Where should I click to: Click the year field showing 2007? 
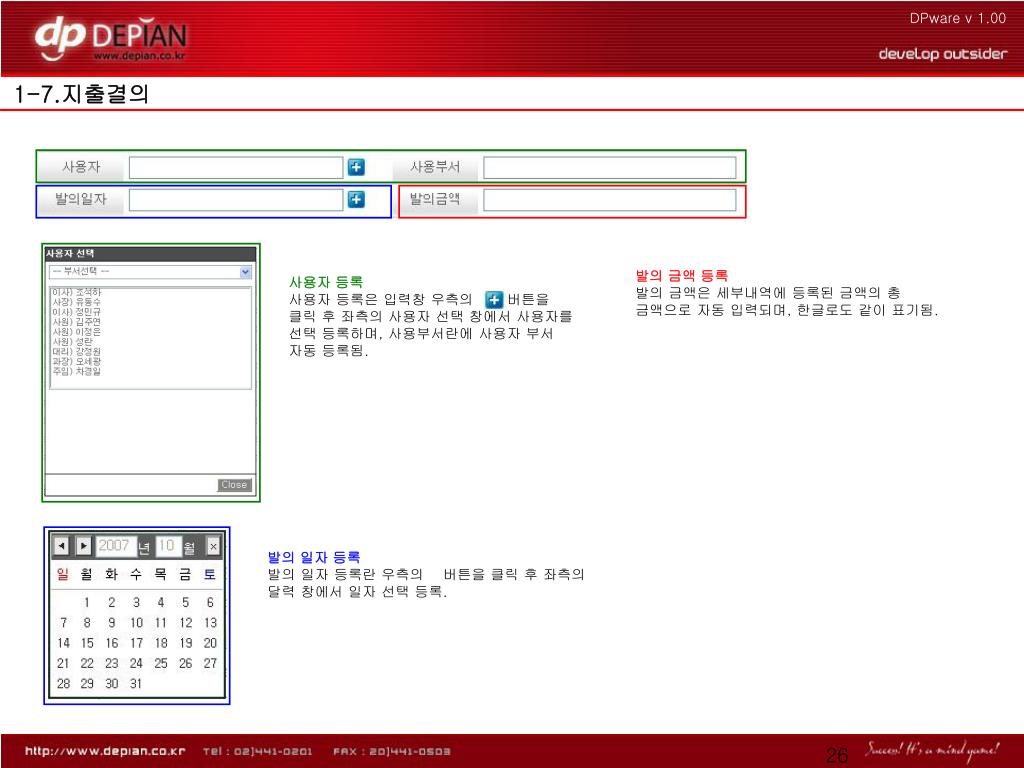point(114,546)
